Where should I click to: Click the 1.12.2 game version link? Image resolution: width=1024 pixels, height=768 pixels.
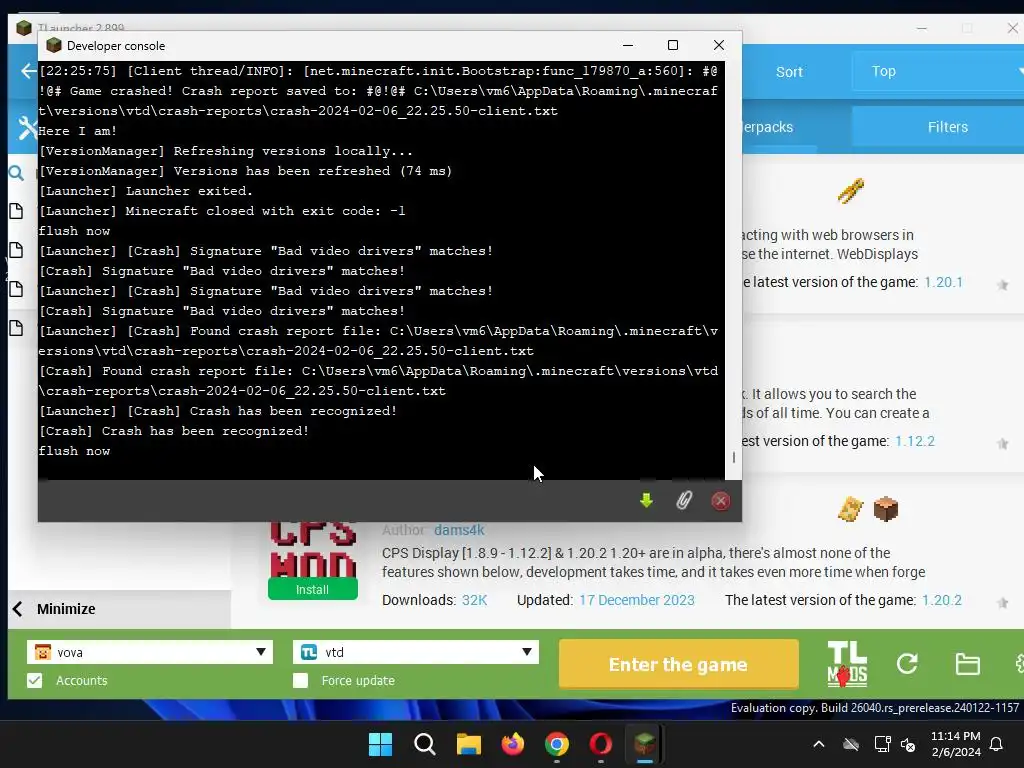pos(914,441)
